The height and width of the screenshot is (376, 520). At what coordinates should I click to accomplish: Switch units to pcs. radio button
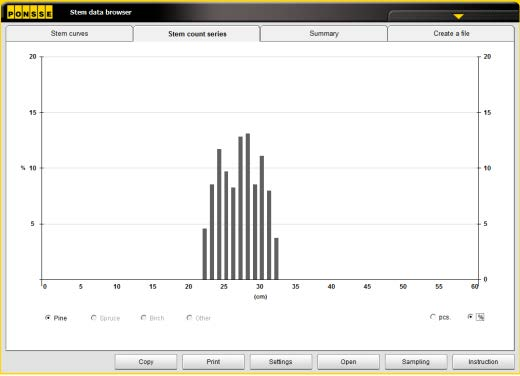coord(433,317)
